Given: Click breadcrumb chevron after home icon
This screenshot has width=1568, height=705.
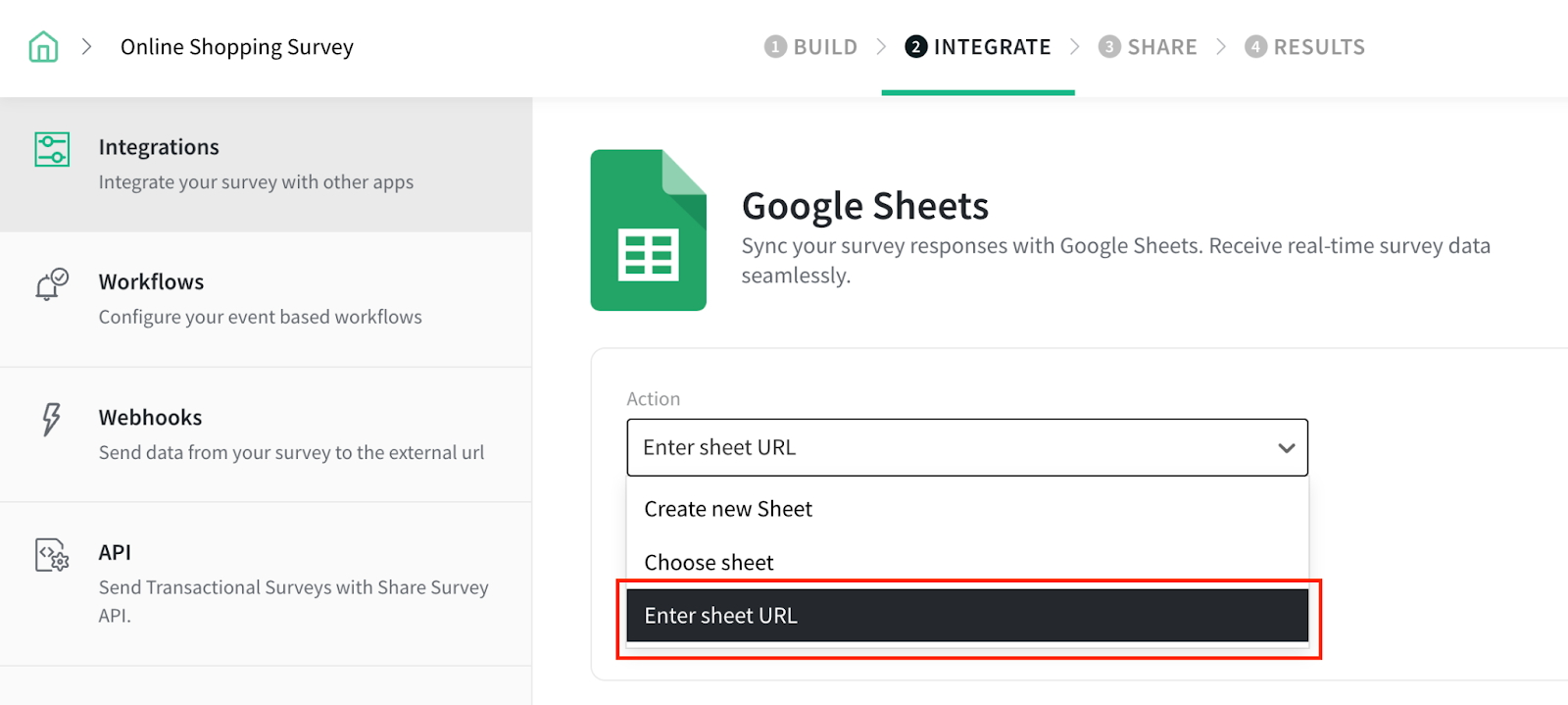Looking at the screenshot, I should point(87,46).
